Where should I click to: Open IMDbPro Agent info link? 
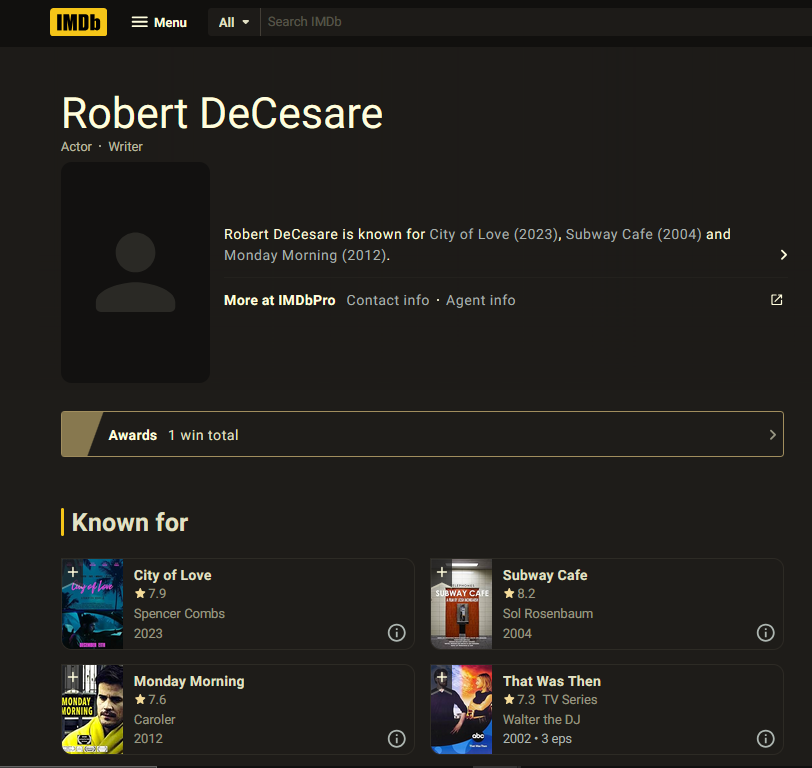tap(481, 300)
